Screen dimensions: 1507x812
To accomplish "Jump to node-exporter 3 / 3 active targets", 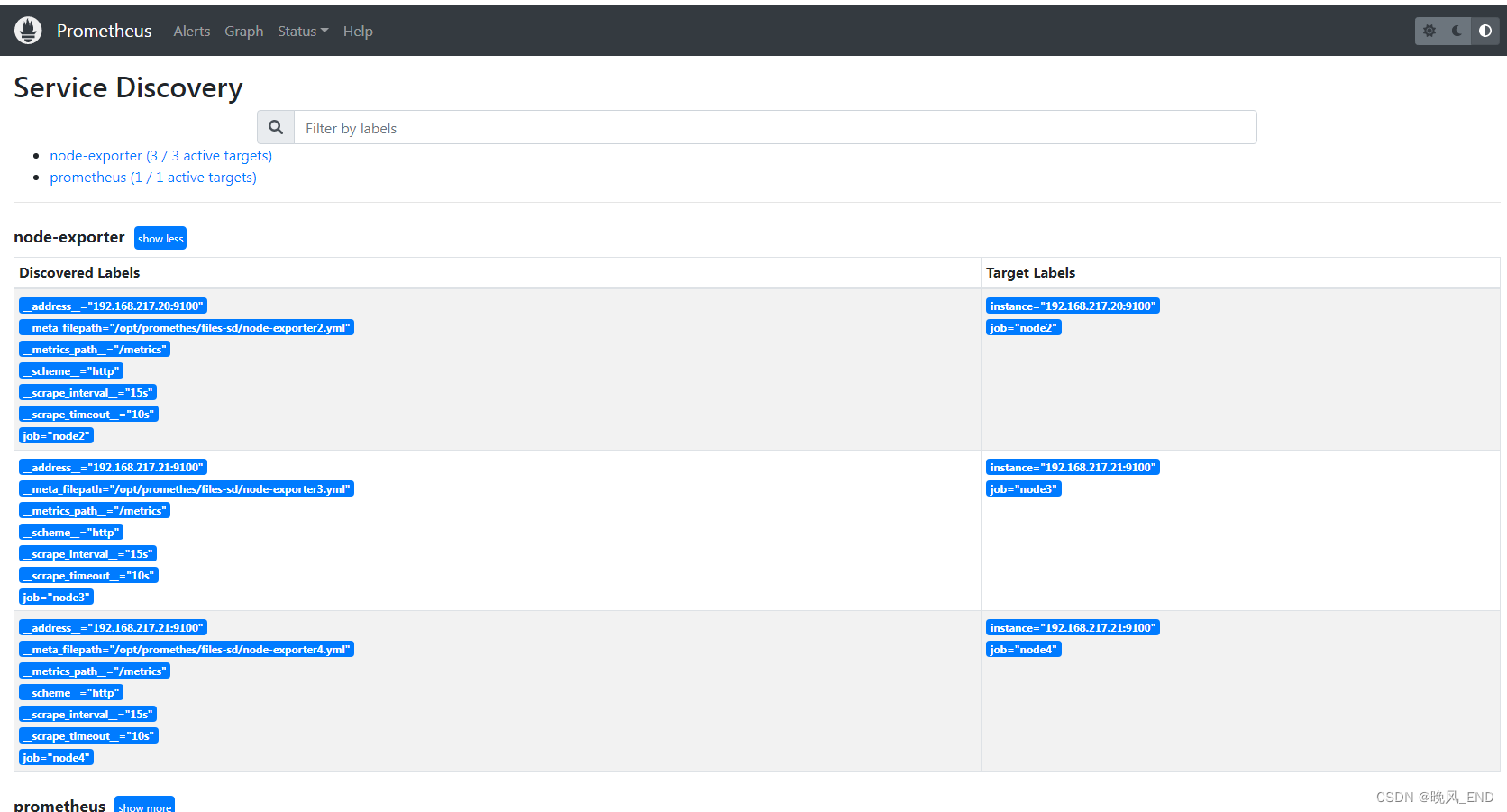I will tap(161, 156).
